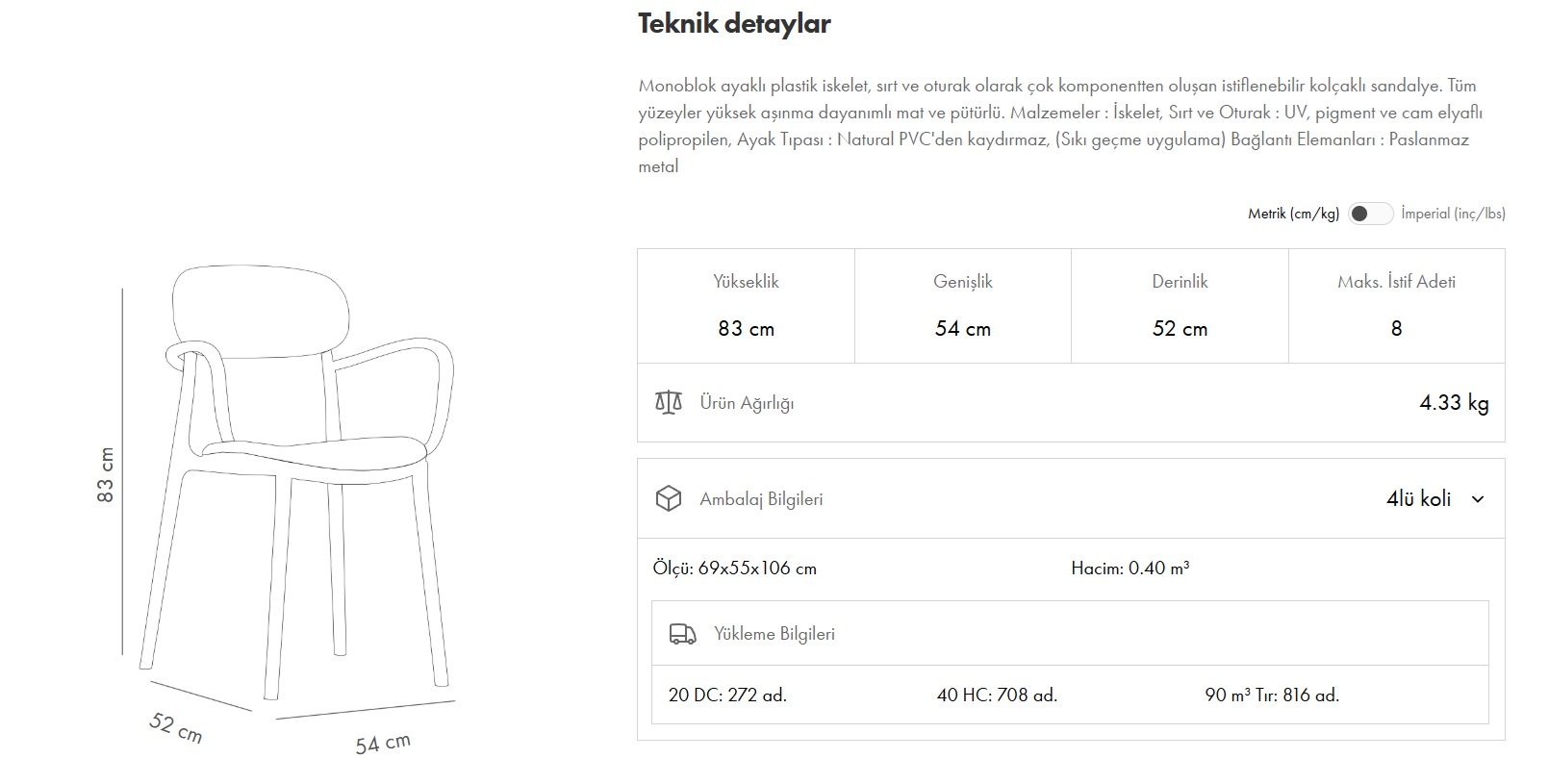Expand the Ambalaj Bilgileri section
The image size is (1548, 784).
click(x=1071, y=498)
